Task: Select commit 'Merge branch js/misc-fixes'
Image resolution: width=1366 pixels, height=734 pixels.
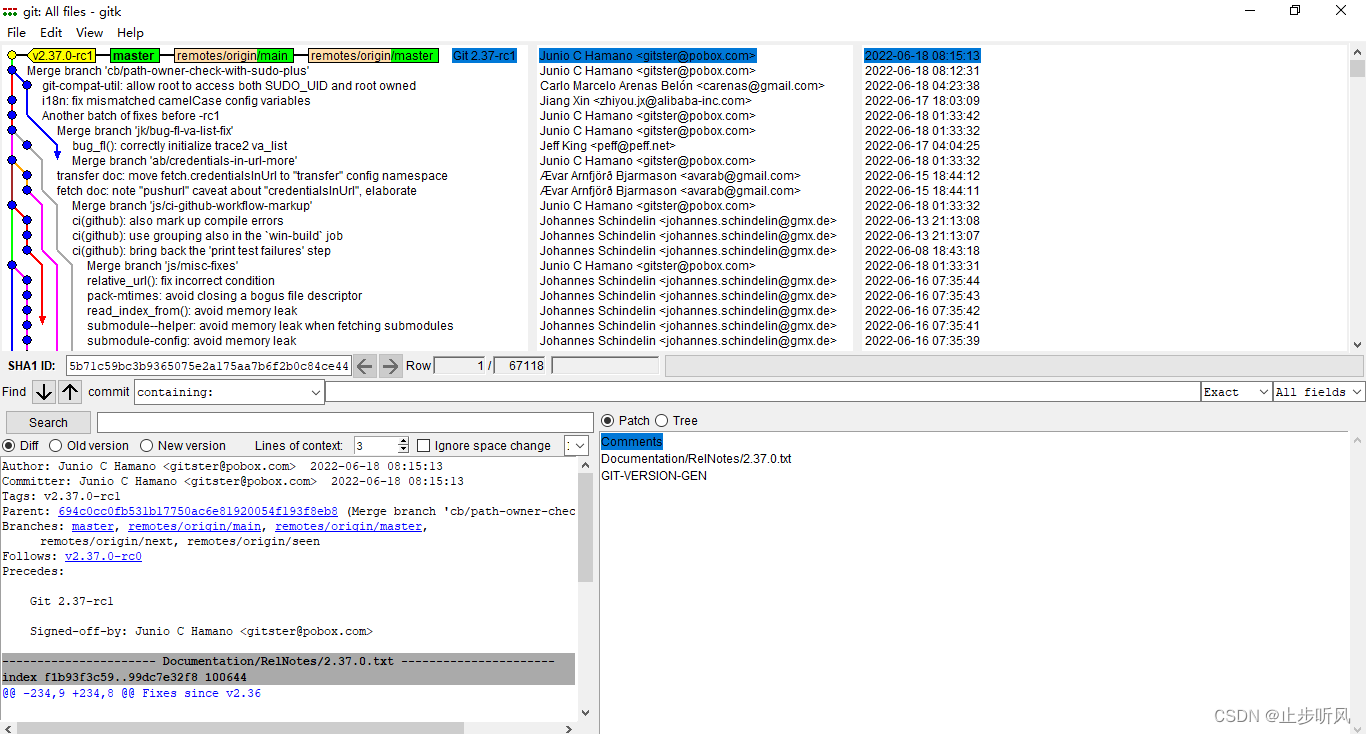Action: [163, 266]
